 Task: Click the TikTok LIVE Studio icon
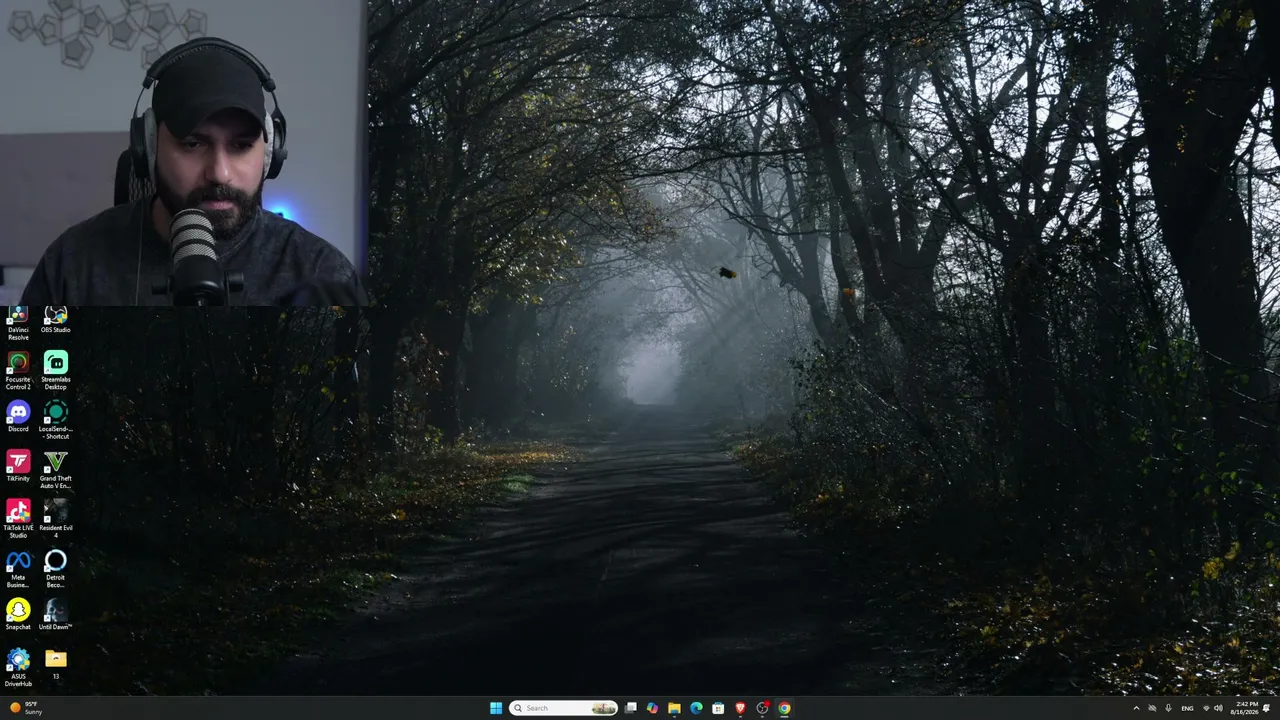[18, 519]
